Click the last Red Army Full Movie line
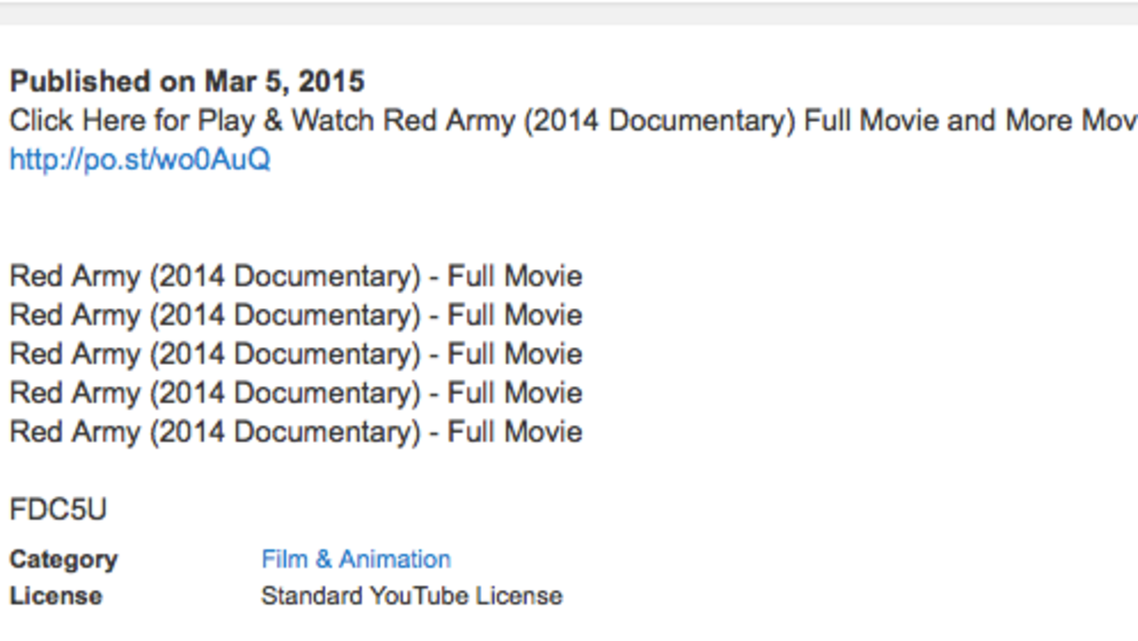Viewport: 1138px width, 641px height. click(x=296, y=432)
